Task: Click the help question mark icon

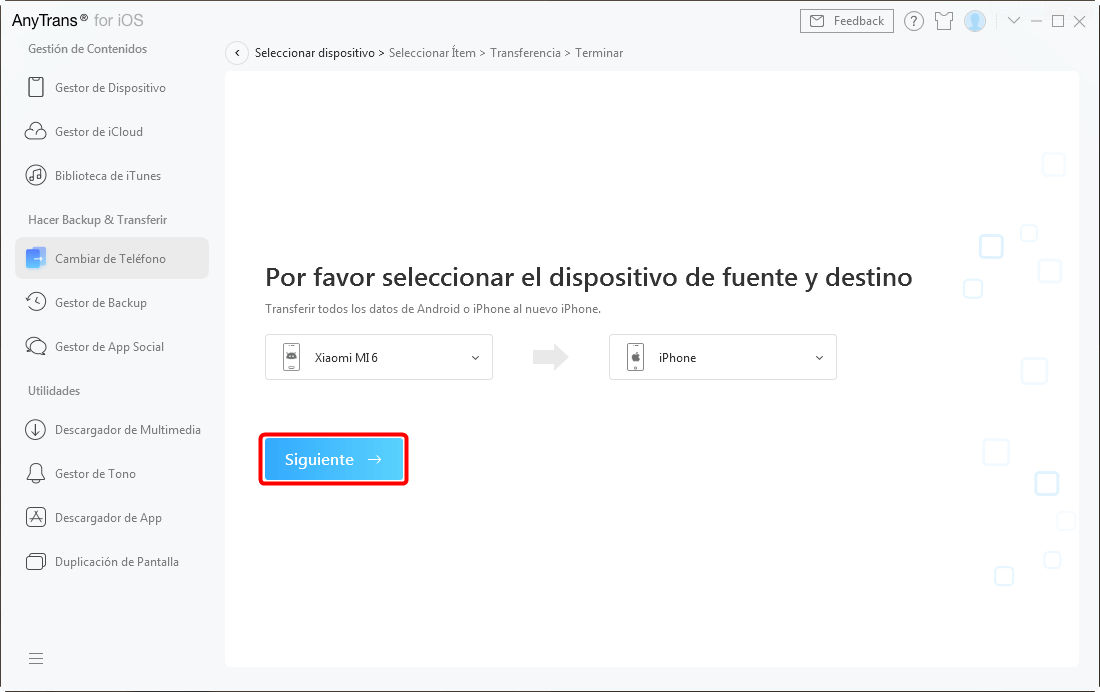Action: coord(913,20)
